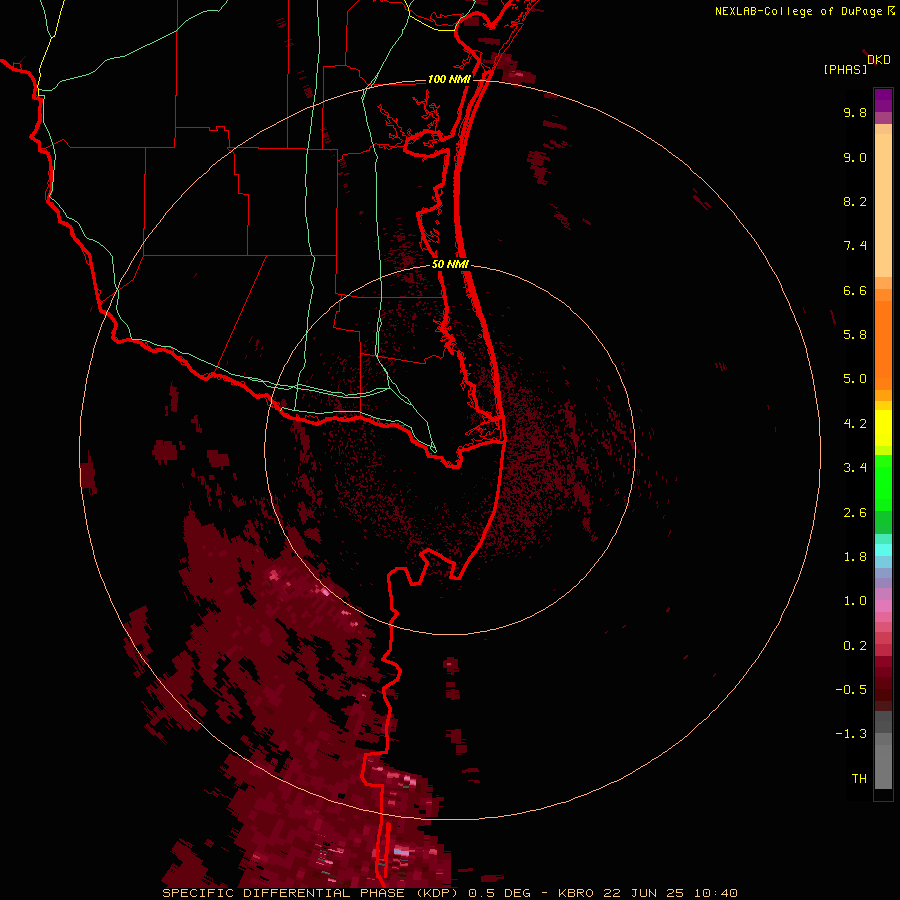Click the [PHAS] units label
The height and width of the screenshot is (900, 900).
point(845,70)
